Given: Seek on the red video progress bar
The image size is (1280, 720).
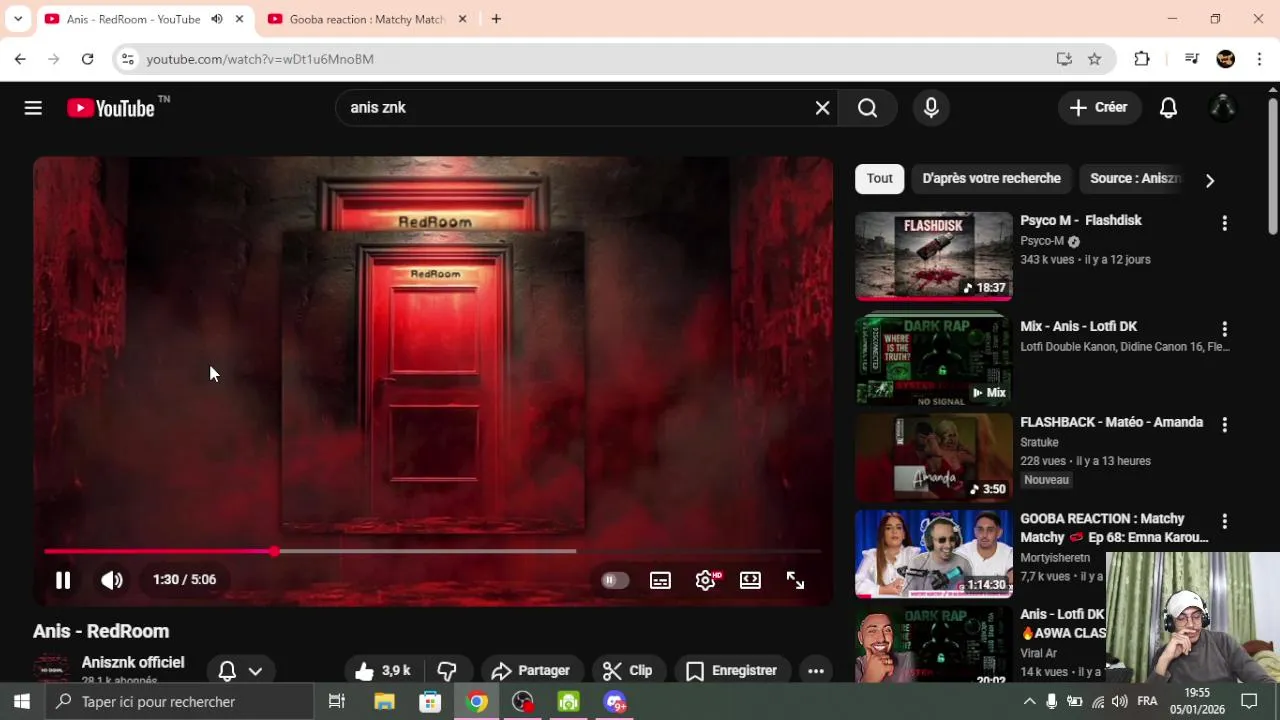Looking at the screenshot, I should (433, 551).
